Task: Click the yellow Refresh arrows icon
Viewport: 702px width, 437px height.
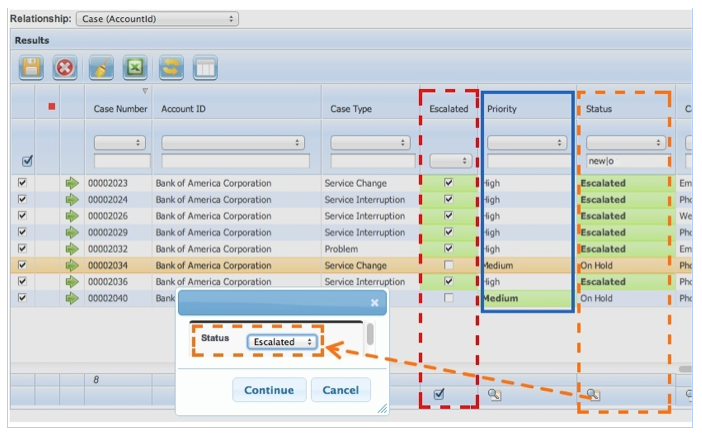Action: coord(171,68)
